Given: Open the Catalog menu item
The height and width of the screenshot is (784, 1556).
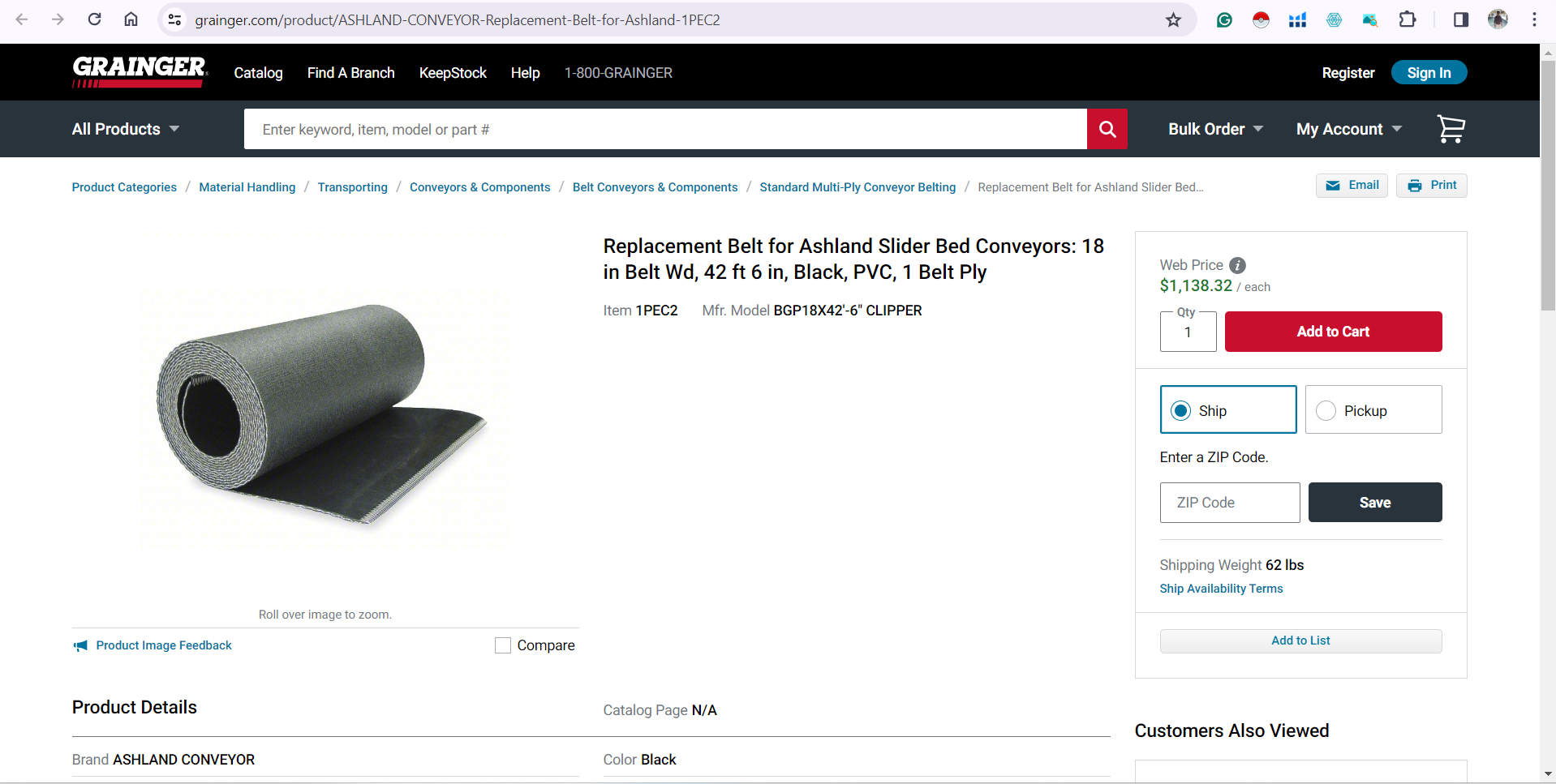Looking at the screenshot, I should (258, 73).
